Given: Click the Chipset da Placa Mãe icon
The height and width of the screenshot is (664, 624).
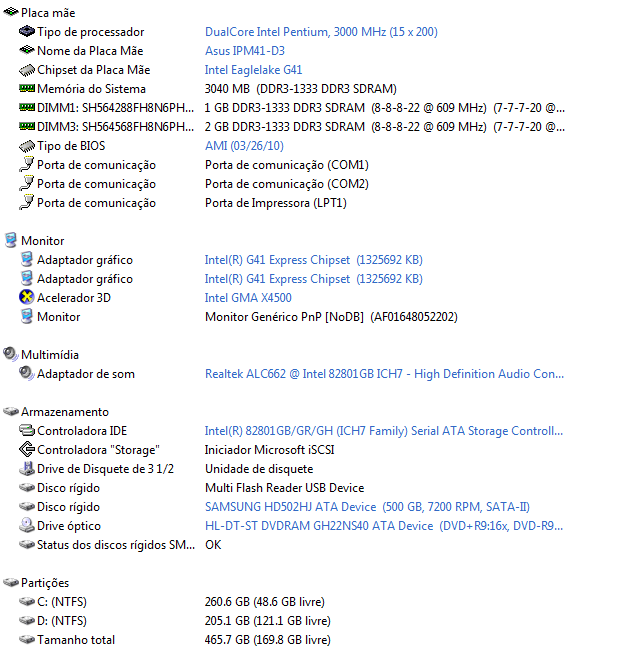Looking at the screenshot, I should (27, 70).
